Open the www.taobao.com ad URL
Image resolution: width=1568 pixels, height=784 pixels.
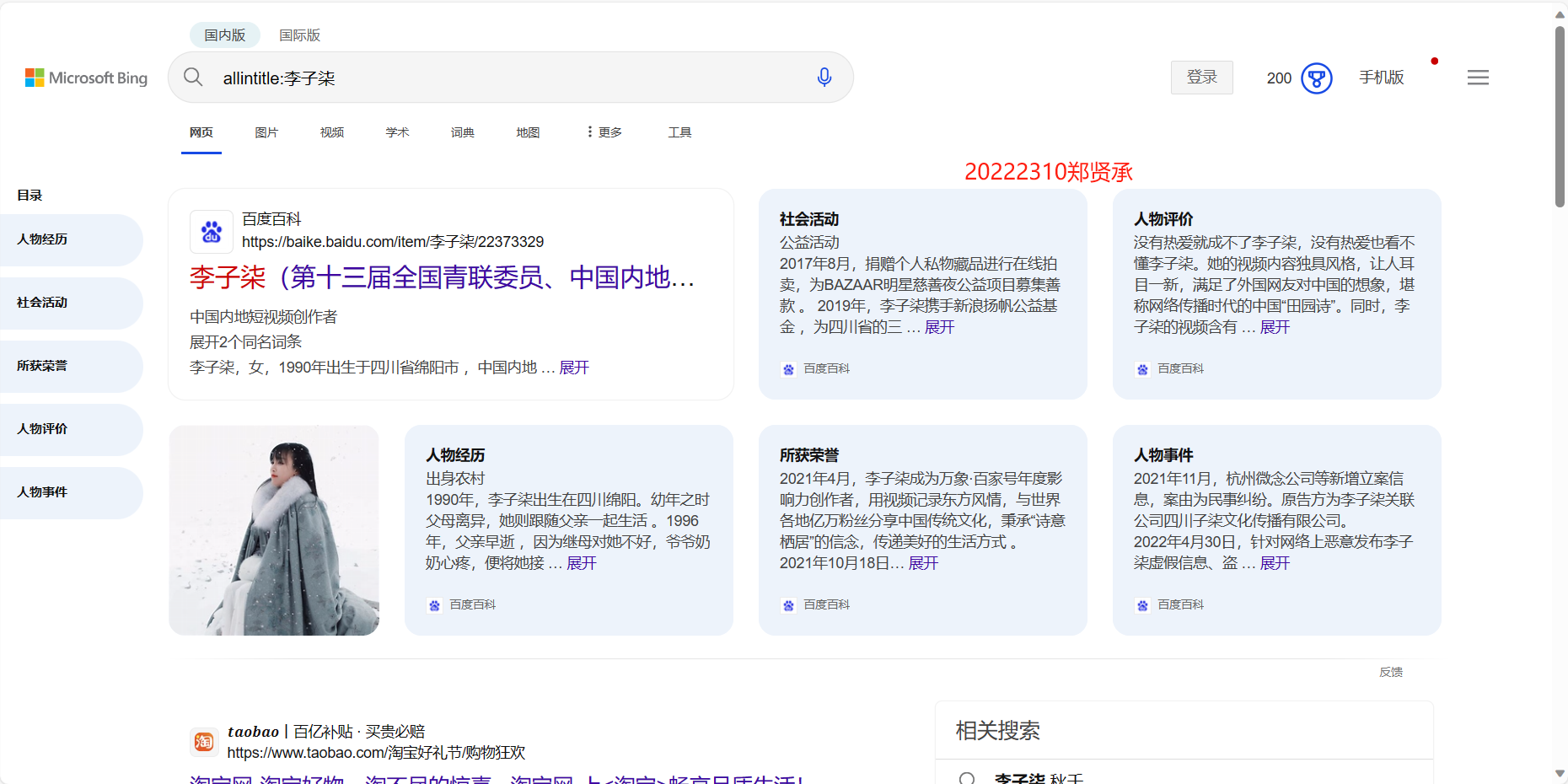(x=376, y=753)
